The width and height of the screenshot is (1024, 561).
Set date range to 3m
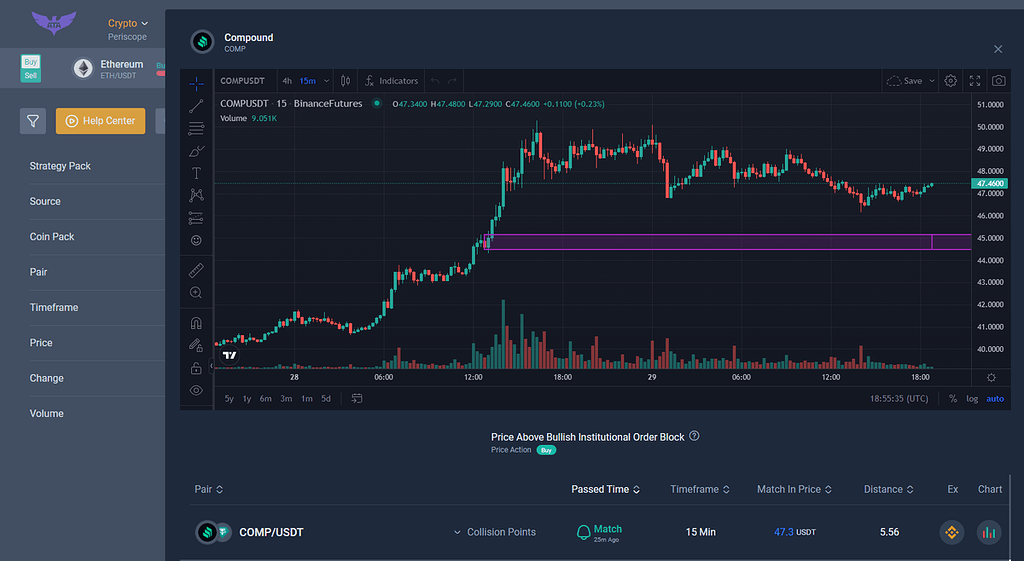pyautogui.click(x=286, y=398)
